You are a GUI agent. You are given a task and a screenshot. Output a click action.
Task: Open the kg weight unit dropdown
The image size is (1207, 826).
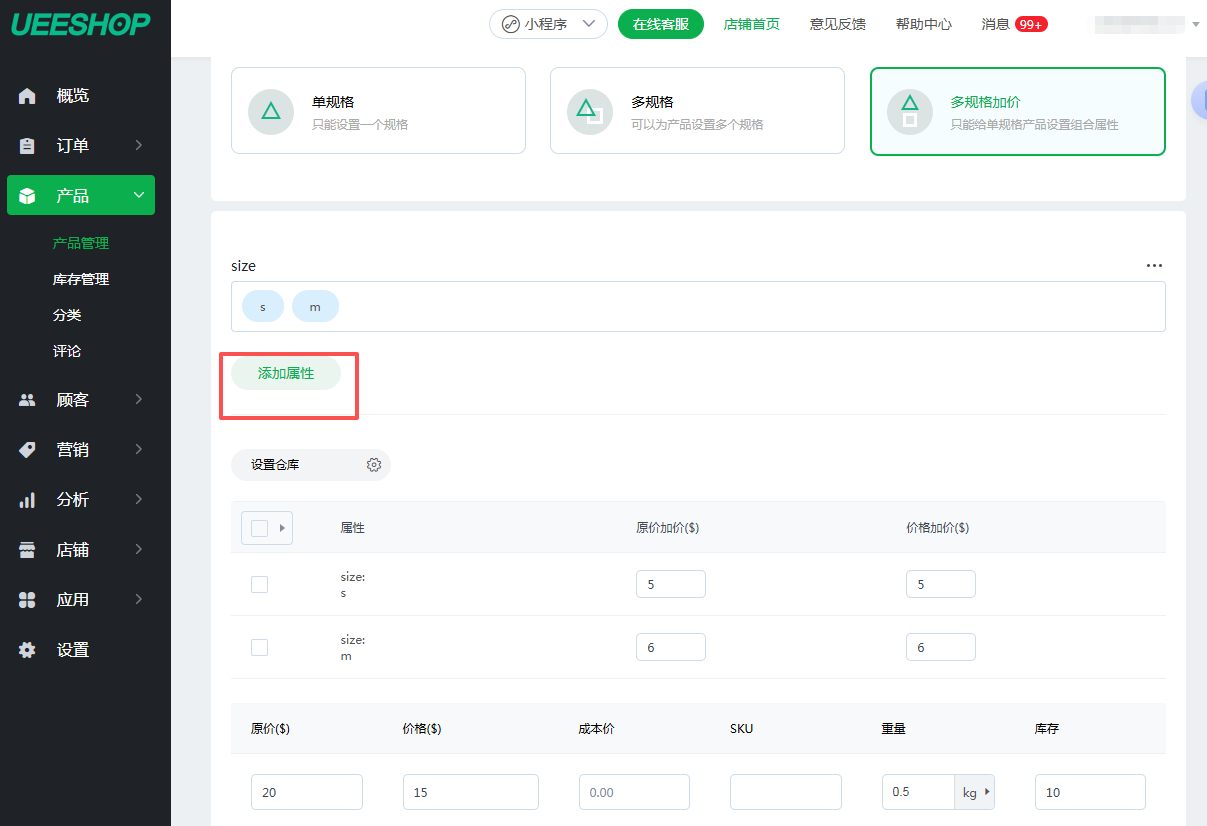point(974,792)
